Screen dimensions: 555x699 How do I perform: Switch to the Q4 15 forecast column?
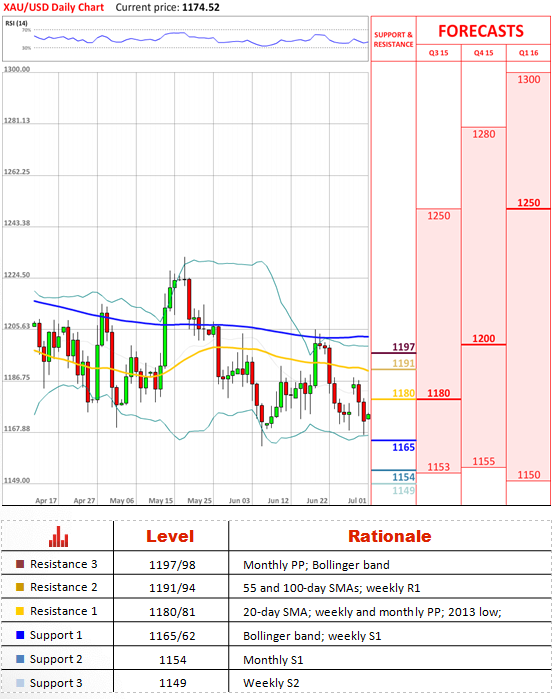484,53
